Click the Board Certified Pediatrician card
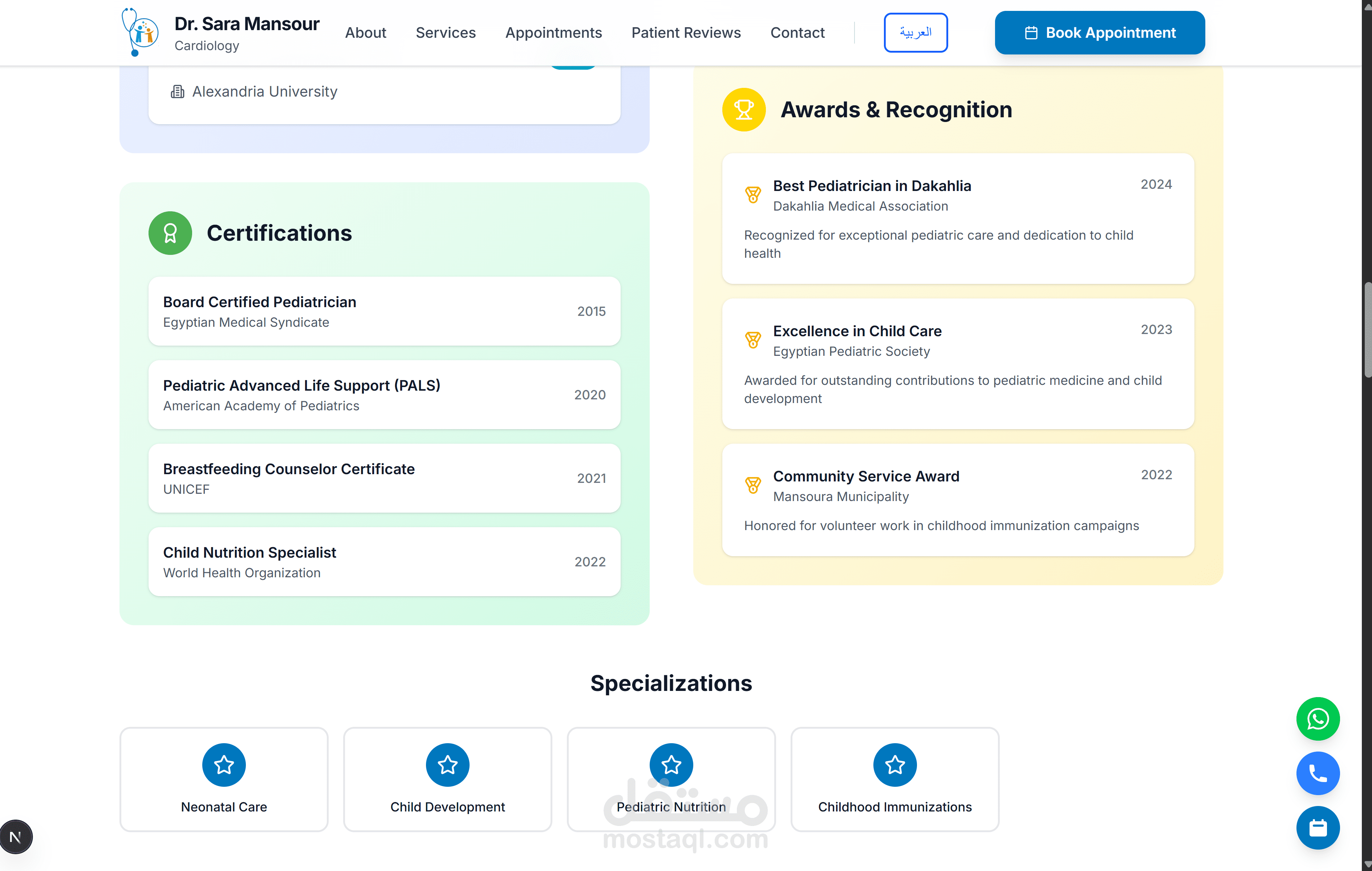 click(x=384, y=311)
